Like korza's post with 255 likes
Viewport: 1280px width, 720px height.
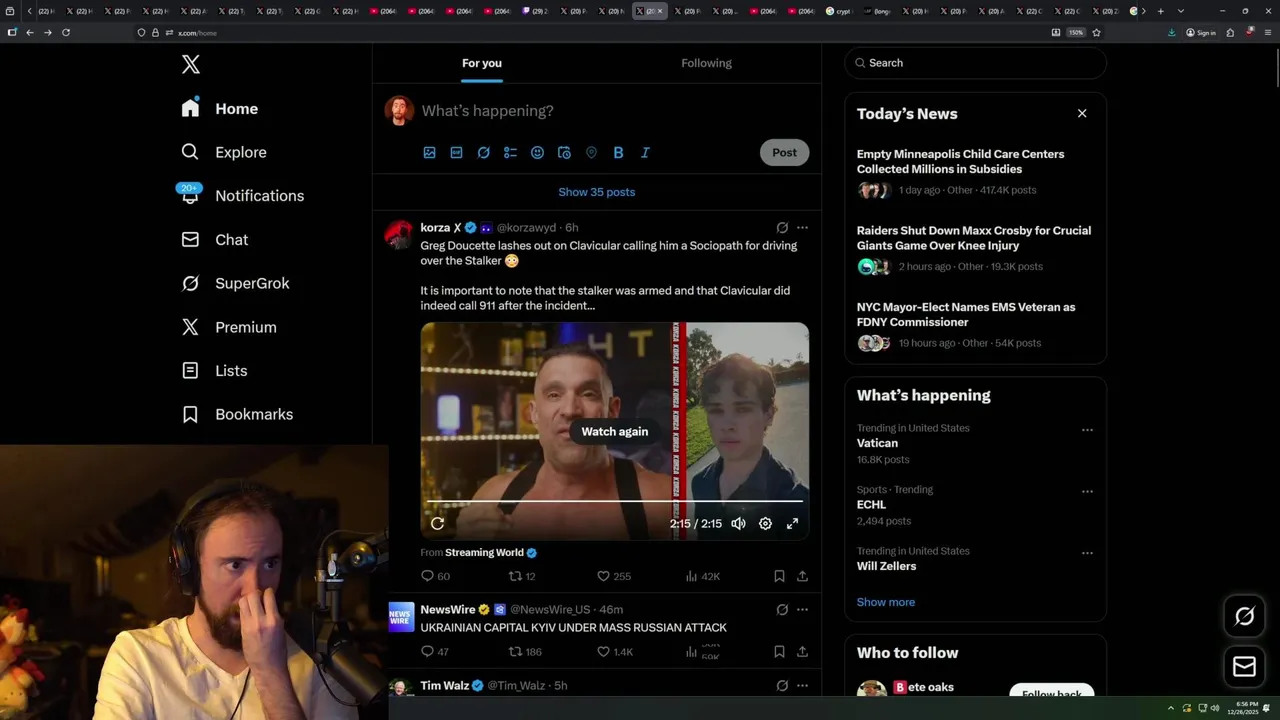click(x=613, y=577)
